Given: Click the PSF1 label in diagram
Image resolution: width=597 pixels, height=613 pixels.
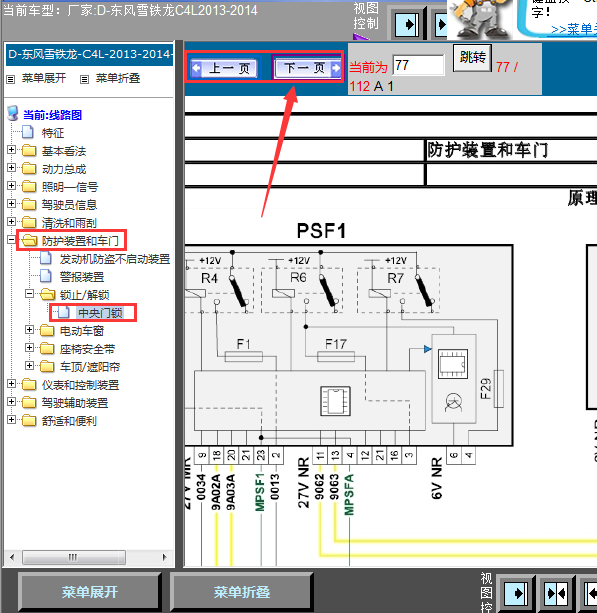Looking at the screenshot, I should click(321, 231).
